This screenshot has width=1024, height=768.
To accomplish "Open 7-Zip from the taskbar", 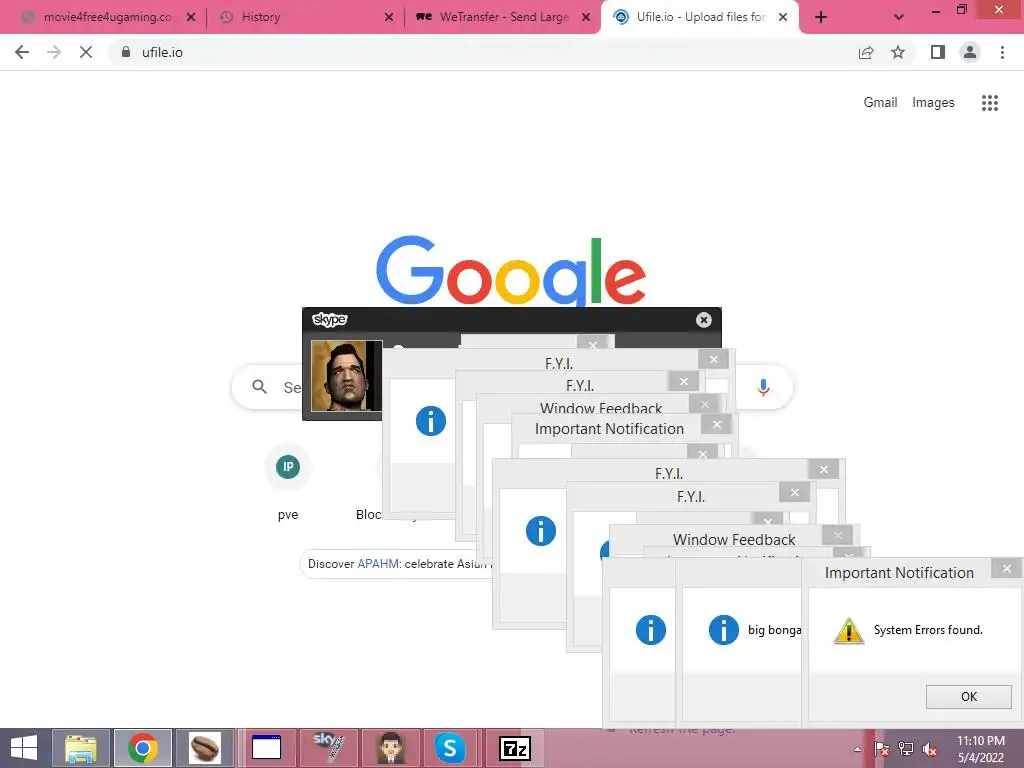I will pyautogui.click(x=515, y=748).
